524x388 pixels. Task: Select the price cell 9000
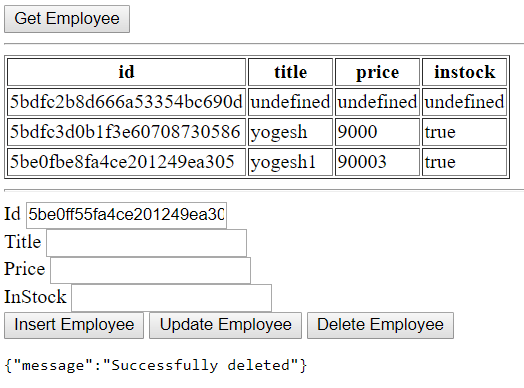(377, 132)
